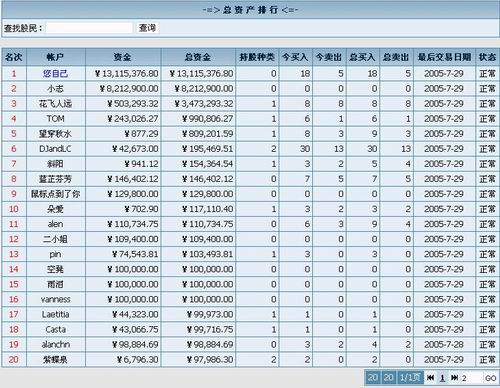Select page 1 link in pagination

tap(442, 378)
